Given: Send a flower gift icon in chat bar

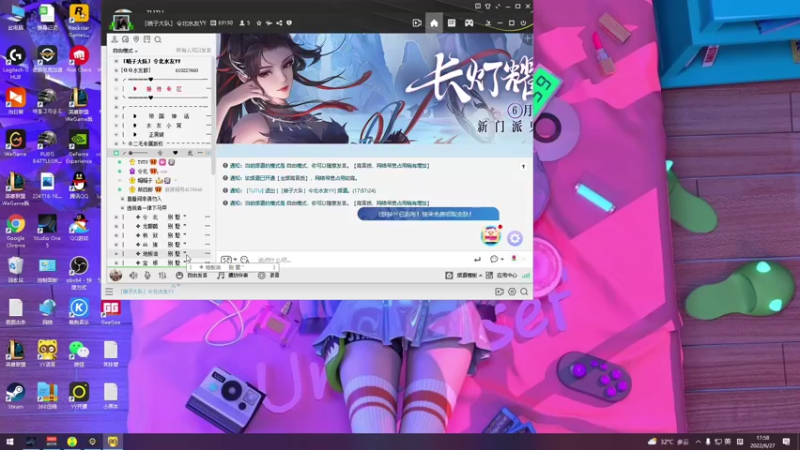Looking at the screenshot, I should [x=514, y=259].
